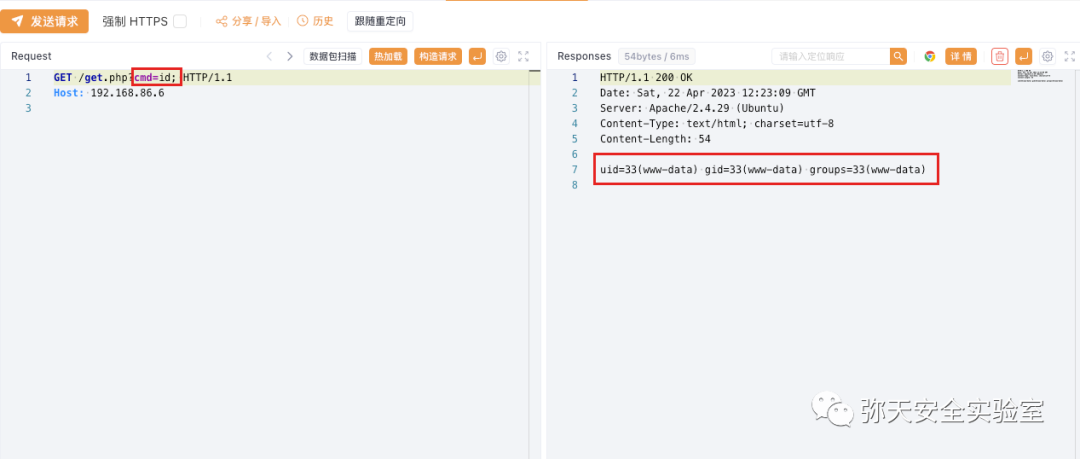
Task: Toggle the 强制 HTTPS checkbox
Action: coord(180,21)
